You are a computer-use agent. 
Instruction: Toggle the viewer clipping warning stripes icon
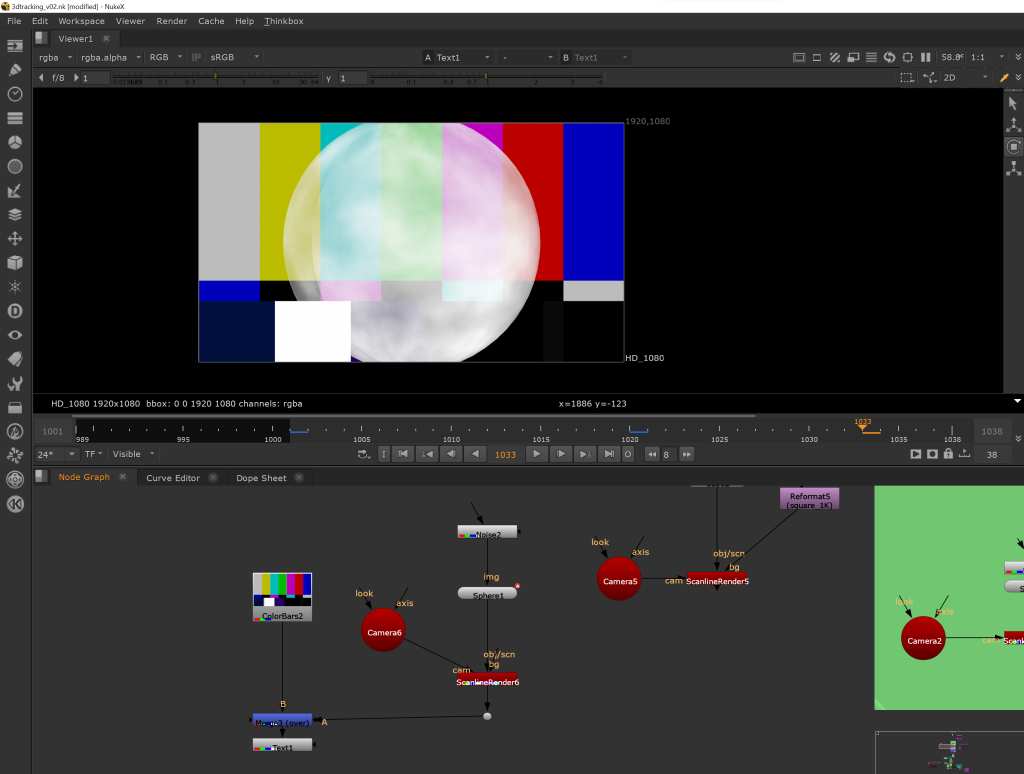tap(835, 57)
